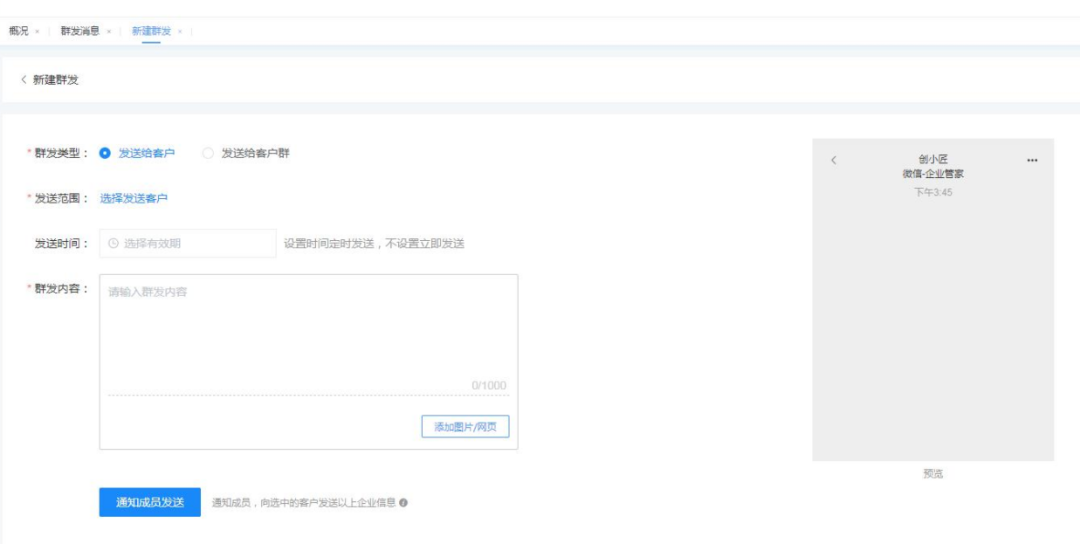The height and width of the screenshot is (544, 1080).
Task: Close the 概况 tab
Action: [x=37, y=32]
